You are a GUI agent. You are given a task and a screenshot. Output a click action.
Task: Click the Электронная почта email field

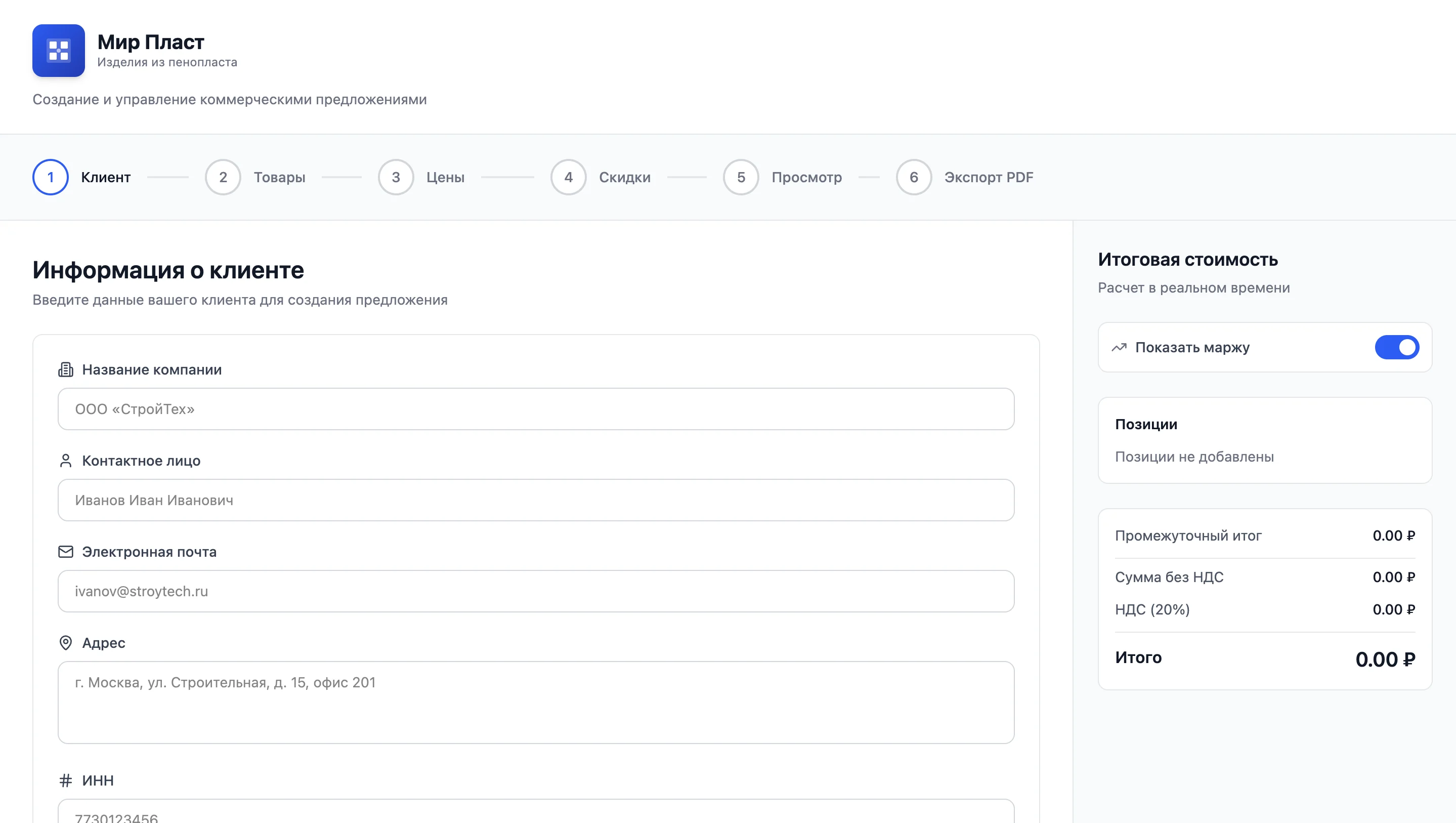tap(535, 591)
